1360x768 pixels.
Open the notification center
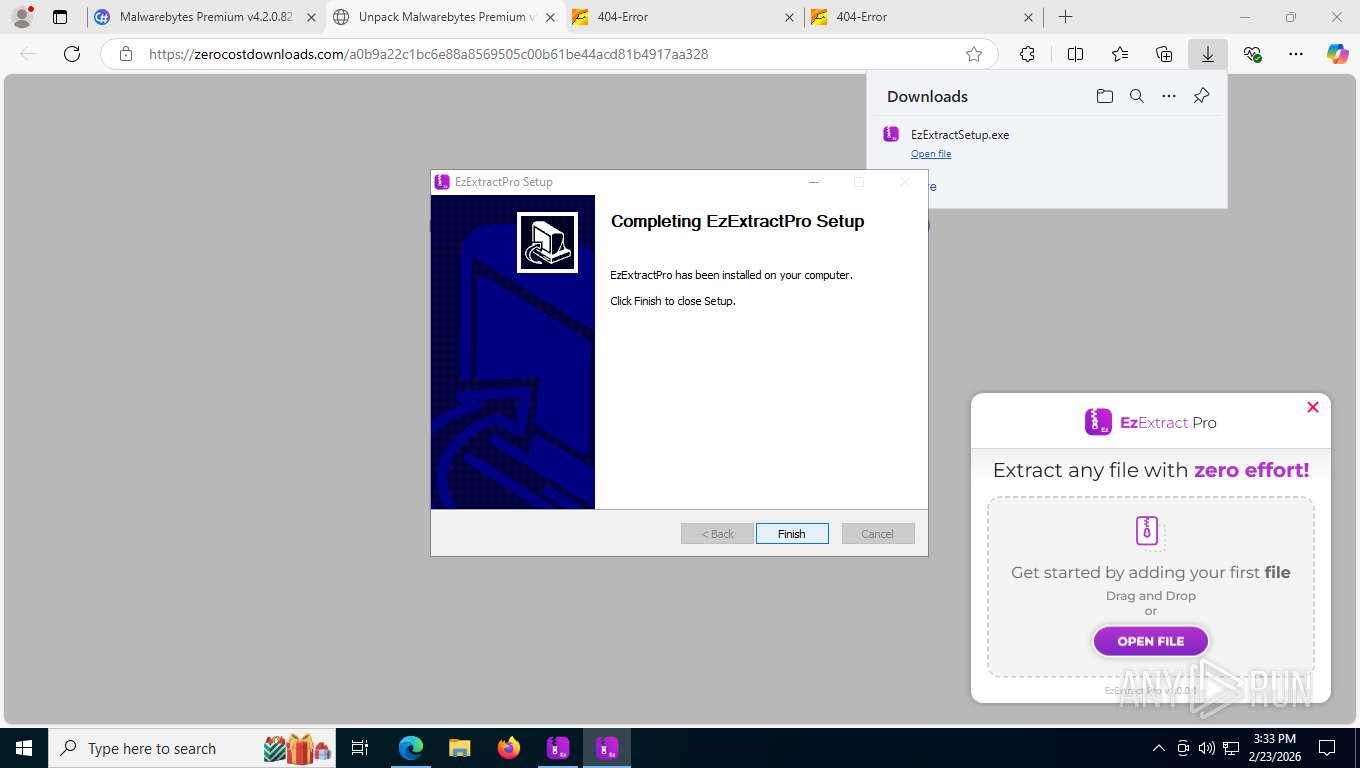pyautogui.click(x=1327, y=748)
